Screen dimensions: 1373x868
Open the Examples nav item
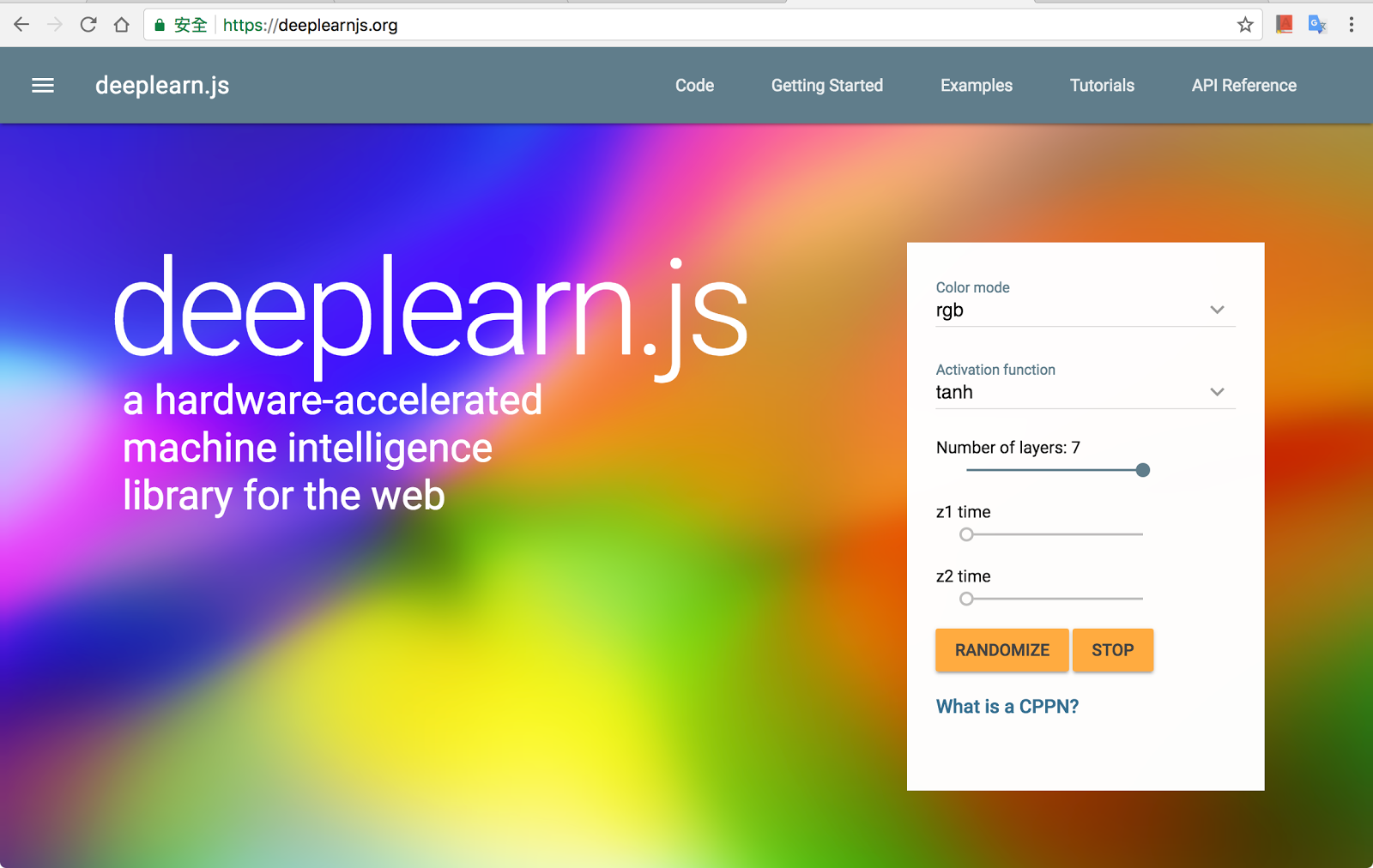click(x=977, y=86)
